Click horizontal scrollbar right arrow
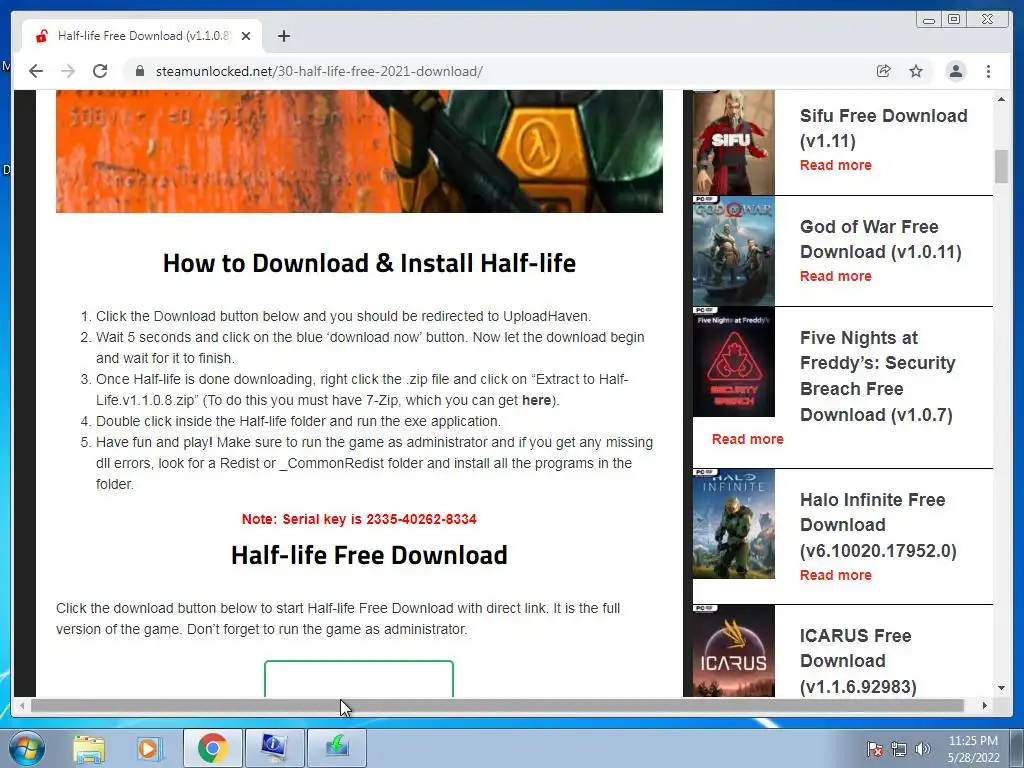This screenshot has height=768, width=1024. click(x=984, y=705)
